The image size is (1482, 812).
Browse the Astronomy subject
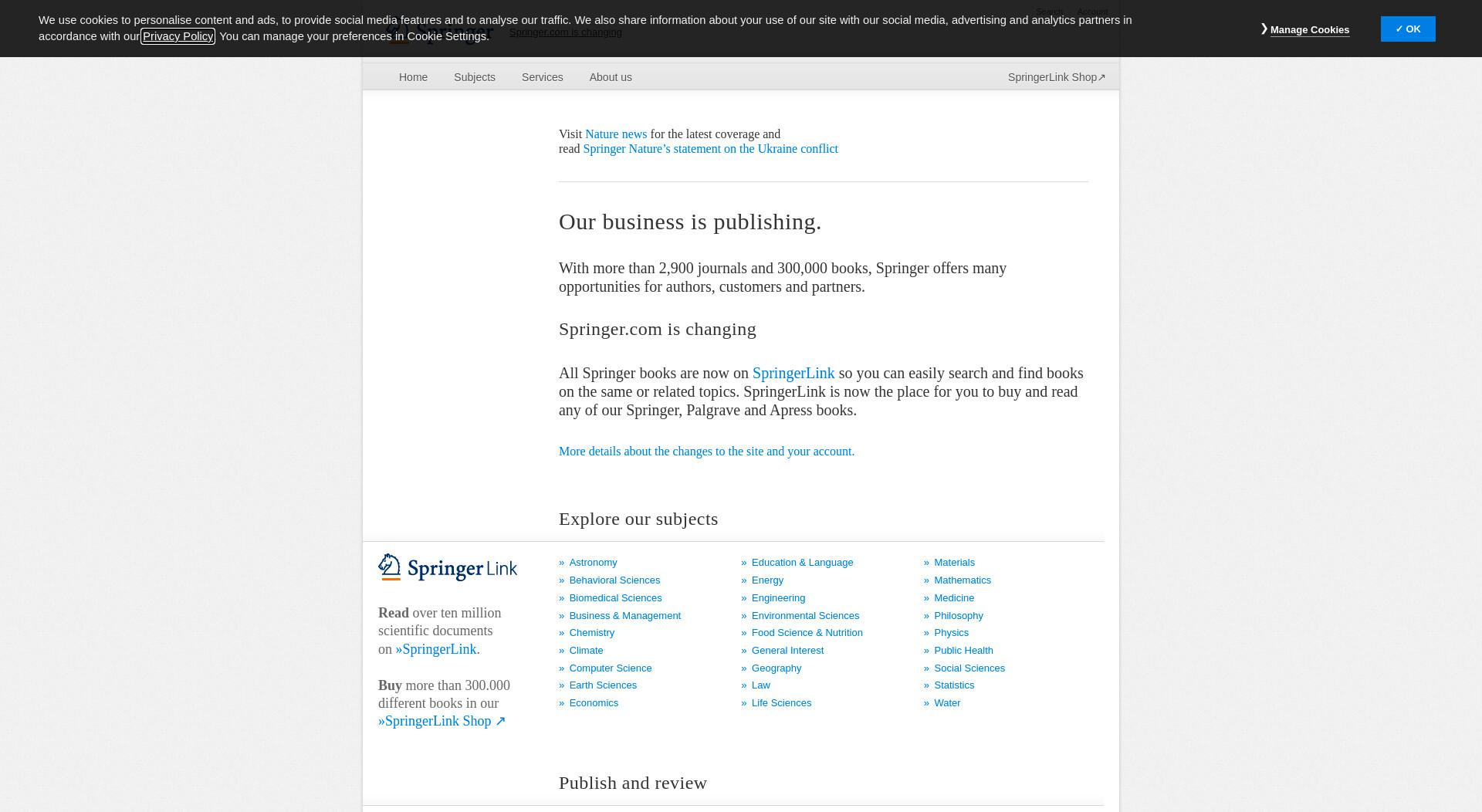click(593, 563)
